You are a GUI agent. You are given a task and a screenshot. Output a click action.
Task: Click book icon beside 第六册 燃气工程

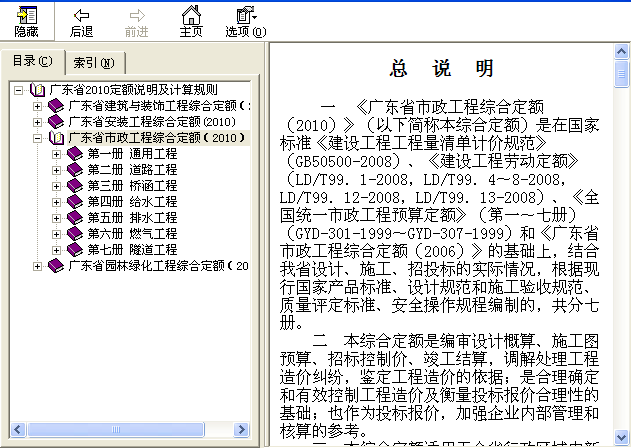point(75,233)
